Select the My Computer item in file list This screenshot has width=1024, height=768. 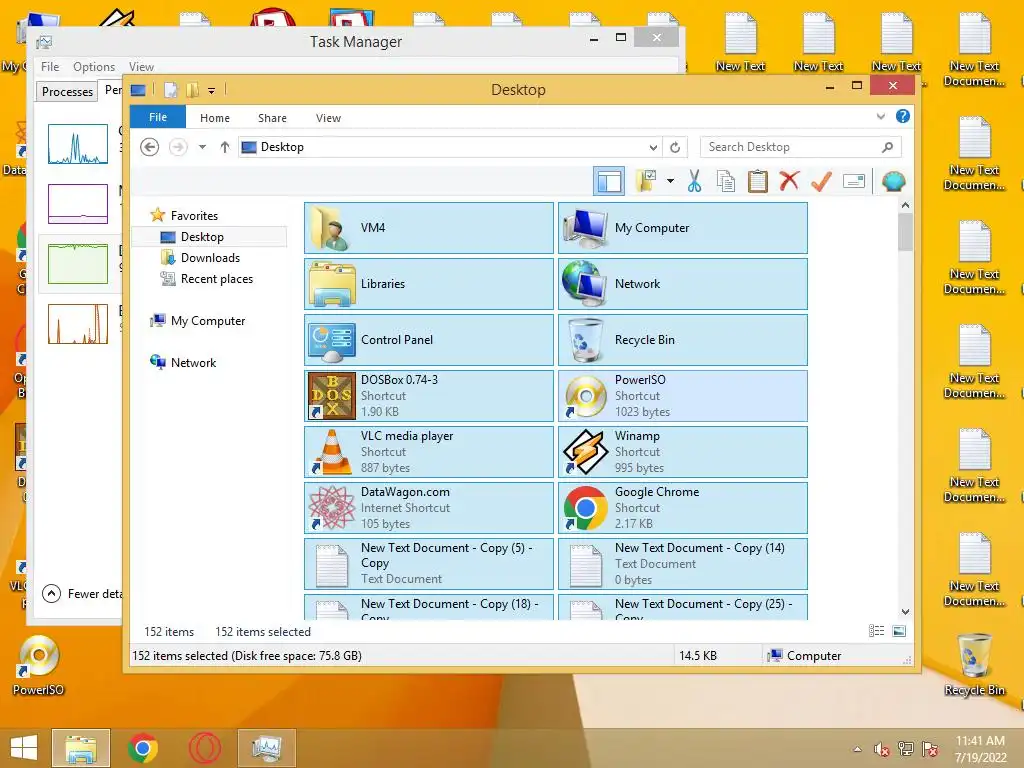coord(682,228)
